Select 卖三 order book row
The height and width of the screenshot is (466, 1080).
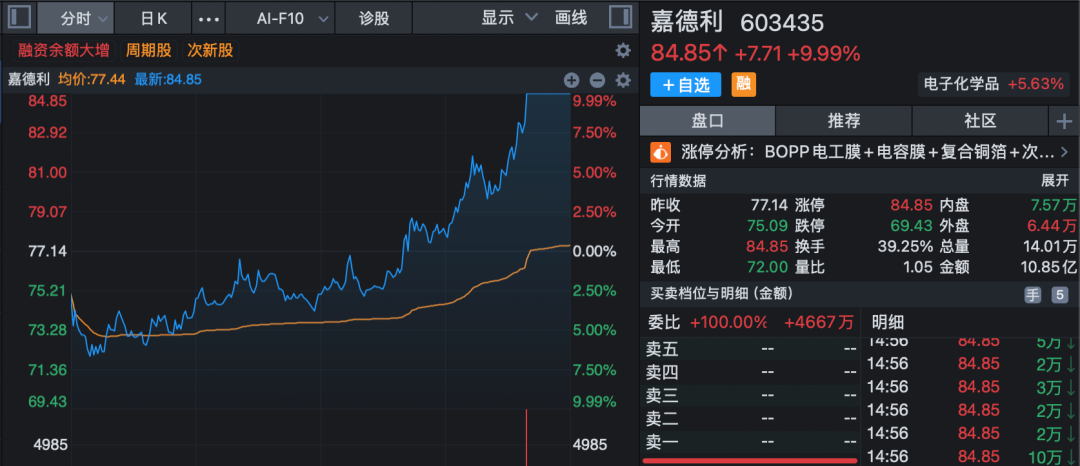[x=749, y=396]
